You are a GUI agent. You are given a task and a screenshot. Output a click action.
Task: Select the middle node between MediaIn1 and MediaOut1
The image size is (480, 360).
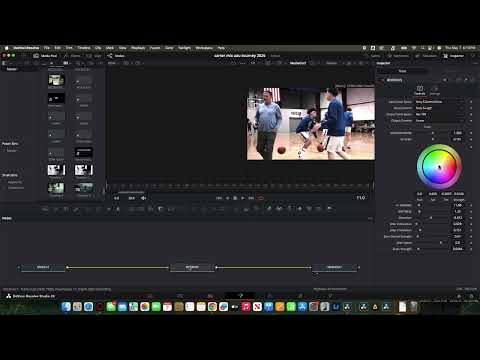coord(192,267)
